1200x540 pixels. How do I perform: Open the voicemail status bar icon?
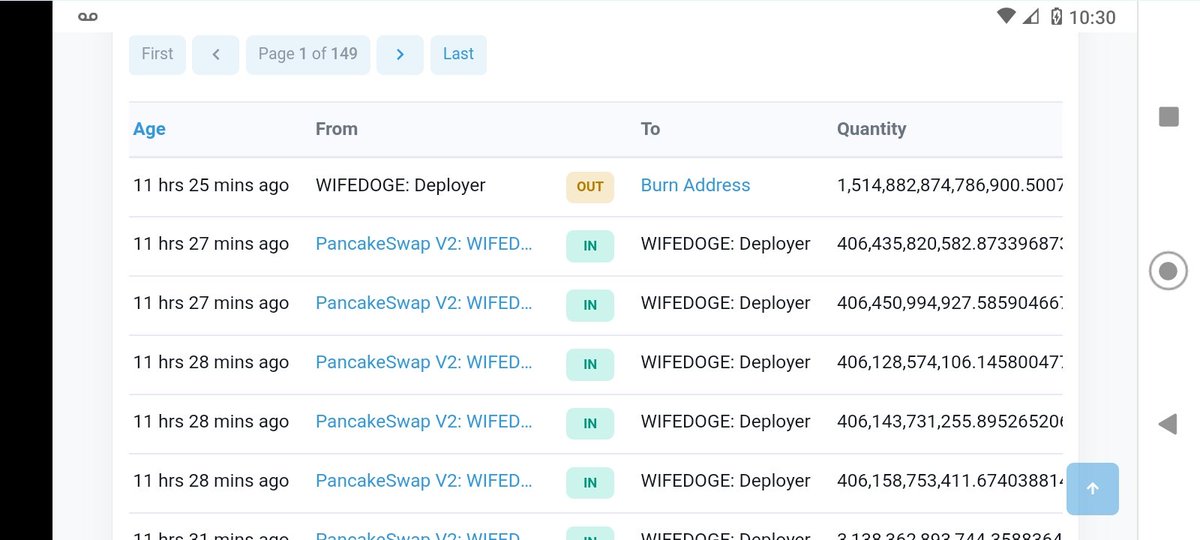(x=88, y=17)
